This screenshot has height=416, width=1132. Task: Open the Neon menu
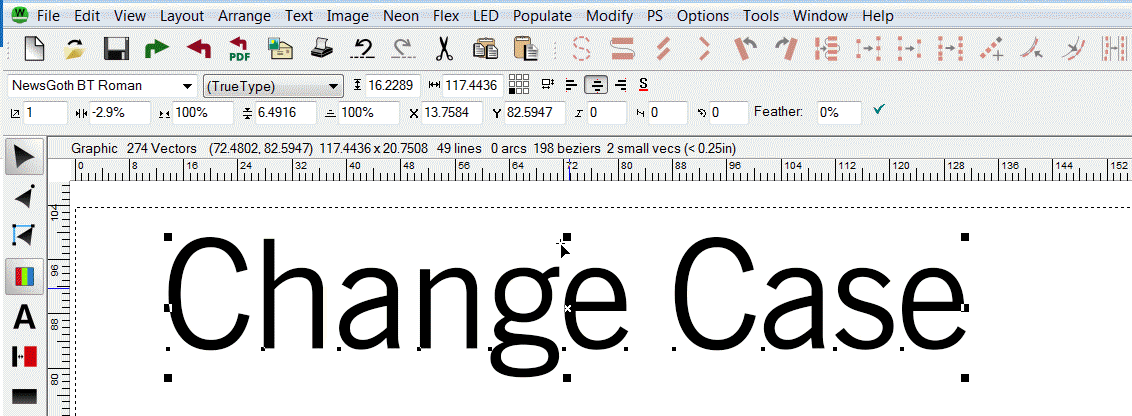pyautogui.click(x=401, y=16)
